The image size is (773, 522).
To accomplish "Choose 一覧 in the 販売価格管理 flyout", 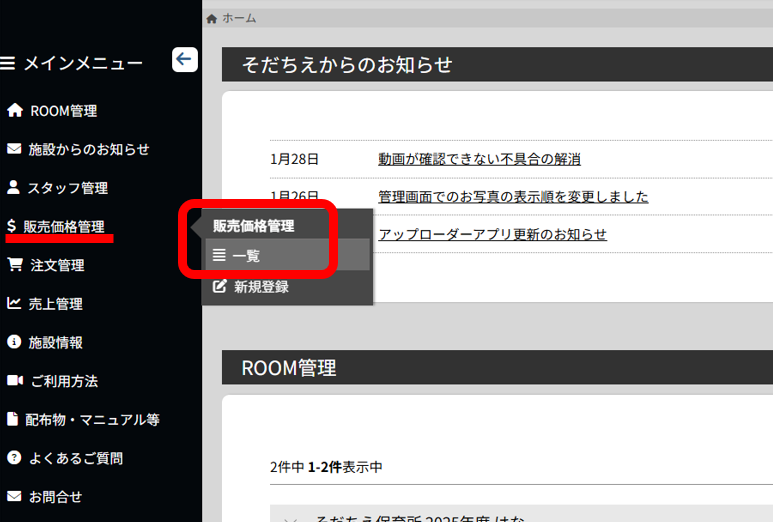I will 246,256.
